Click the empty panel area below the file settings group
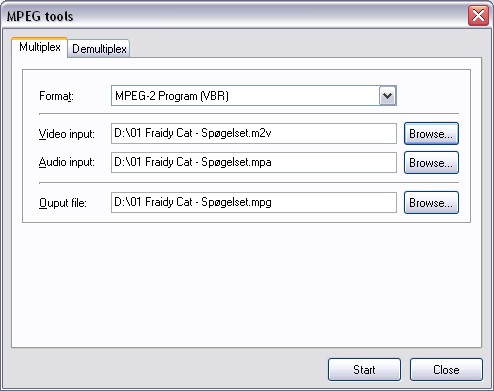Screen dimensions: 494x391 click(x=246, y=285)
